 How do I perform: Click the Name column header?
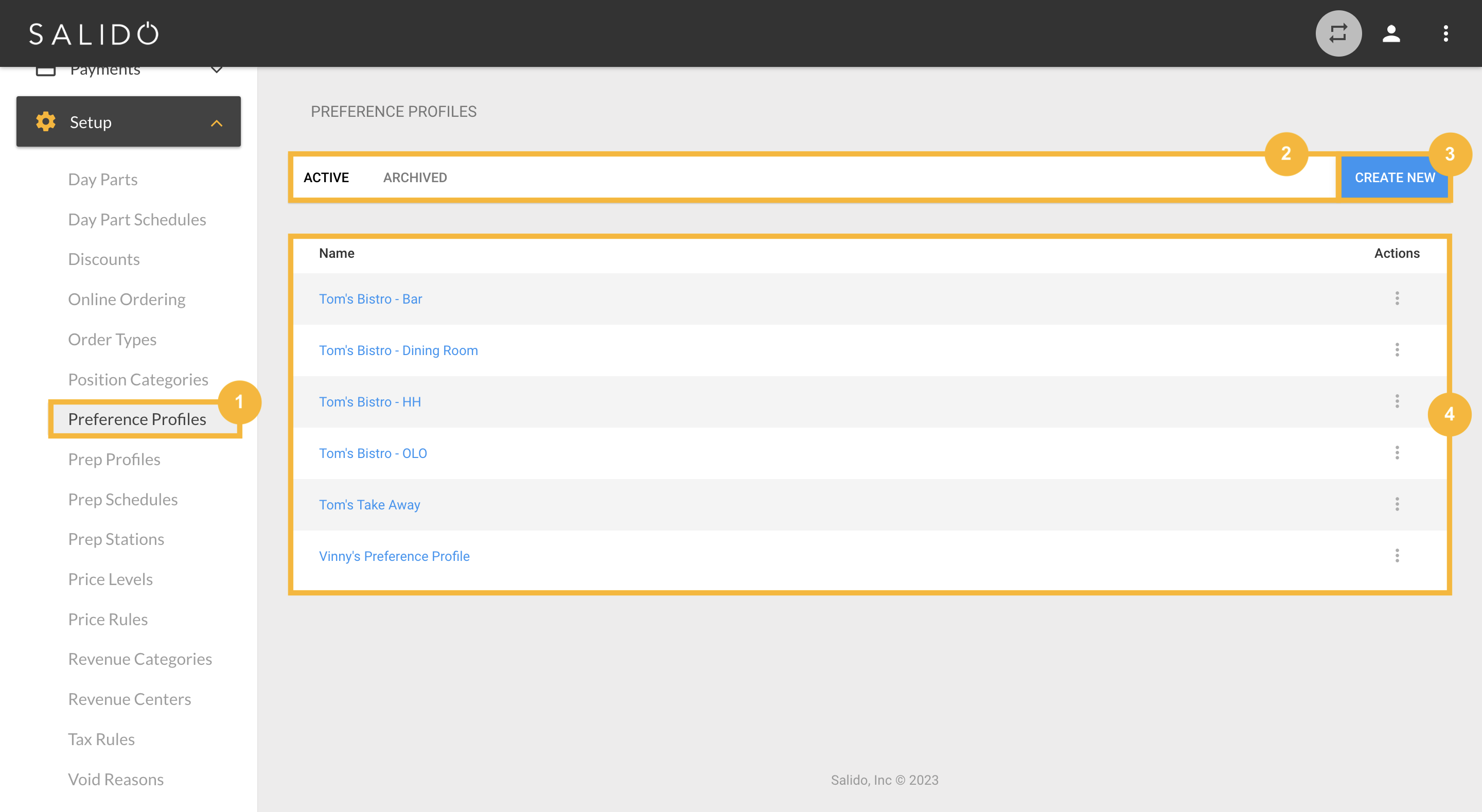337,253
